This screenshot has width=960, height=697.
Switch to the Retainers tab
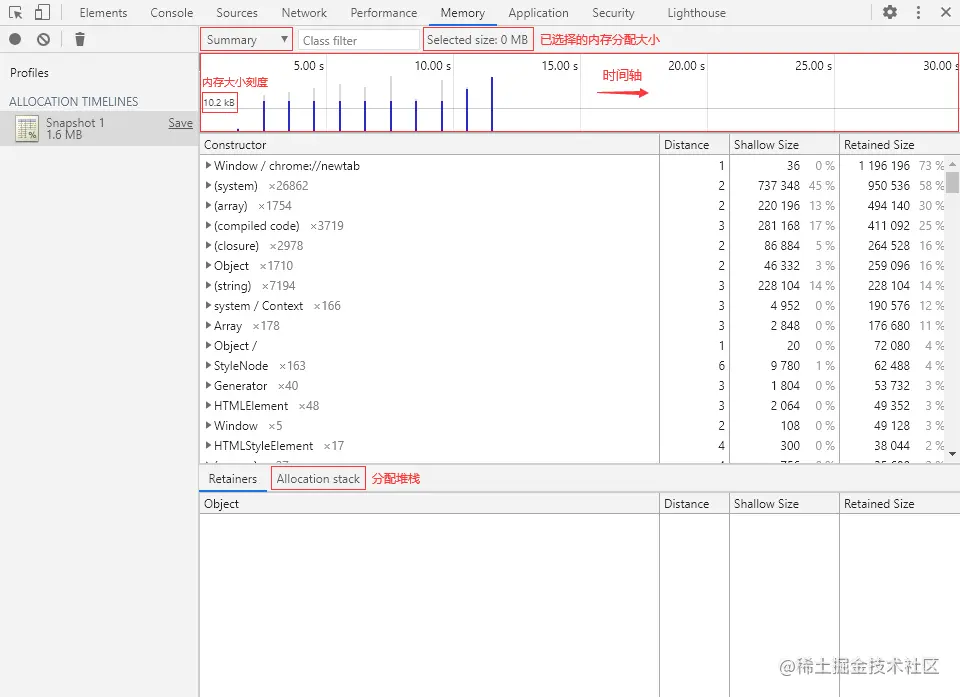[233, 479]
